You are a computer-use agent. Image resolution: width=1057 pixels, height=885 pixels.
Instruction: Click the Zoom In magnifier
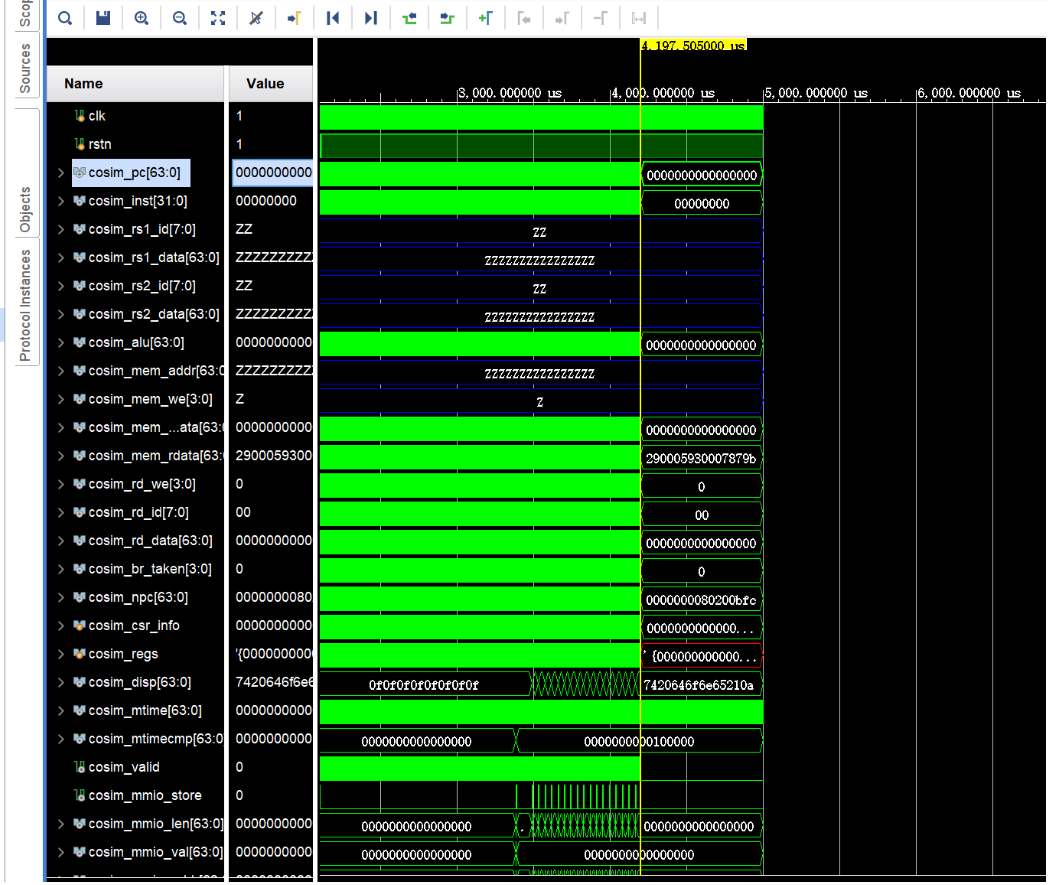[x=142, y=18]
